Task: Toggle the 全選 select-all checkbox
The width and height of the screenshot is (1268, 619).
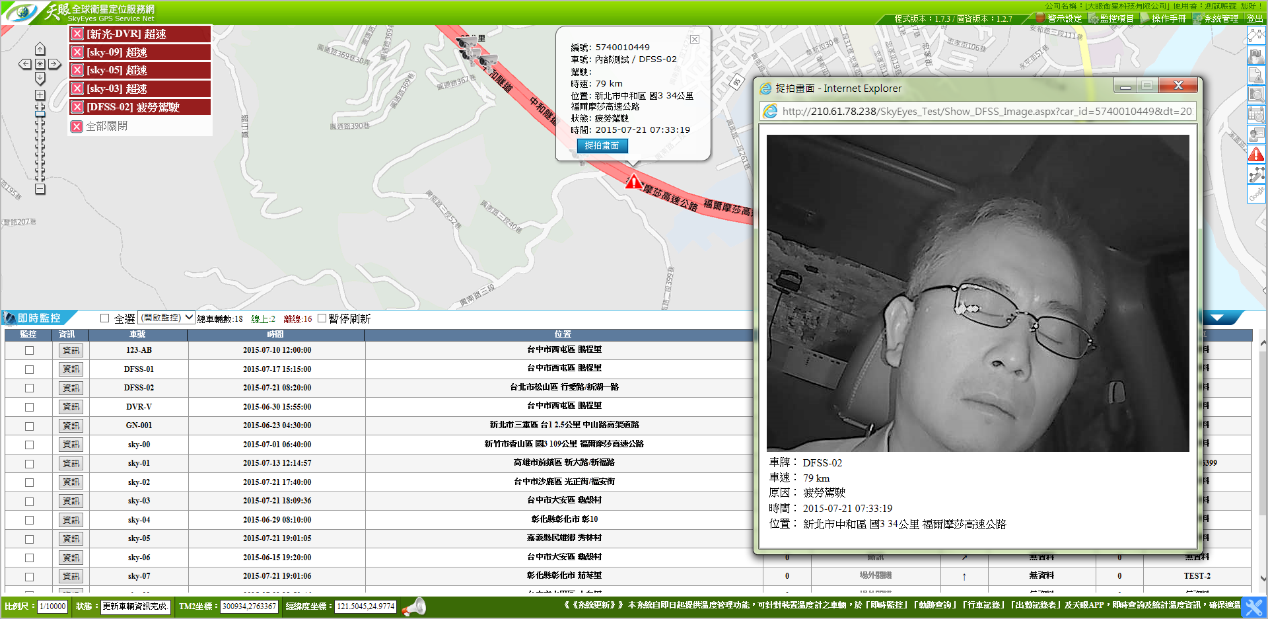Action: pos(105,318)
